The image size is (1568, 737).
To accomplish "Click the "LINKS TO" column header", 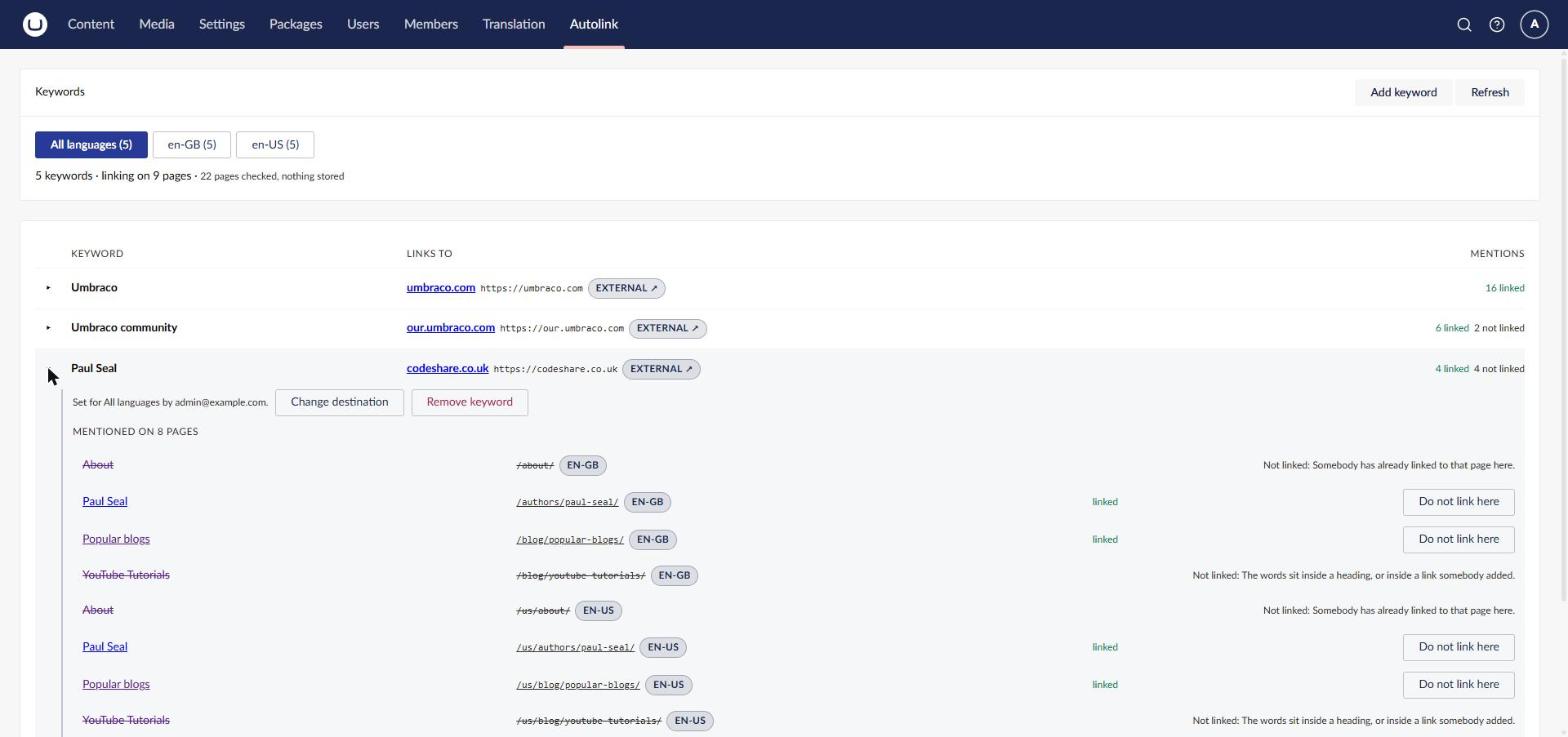I will (429, 254).
